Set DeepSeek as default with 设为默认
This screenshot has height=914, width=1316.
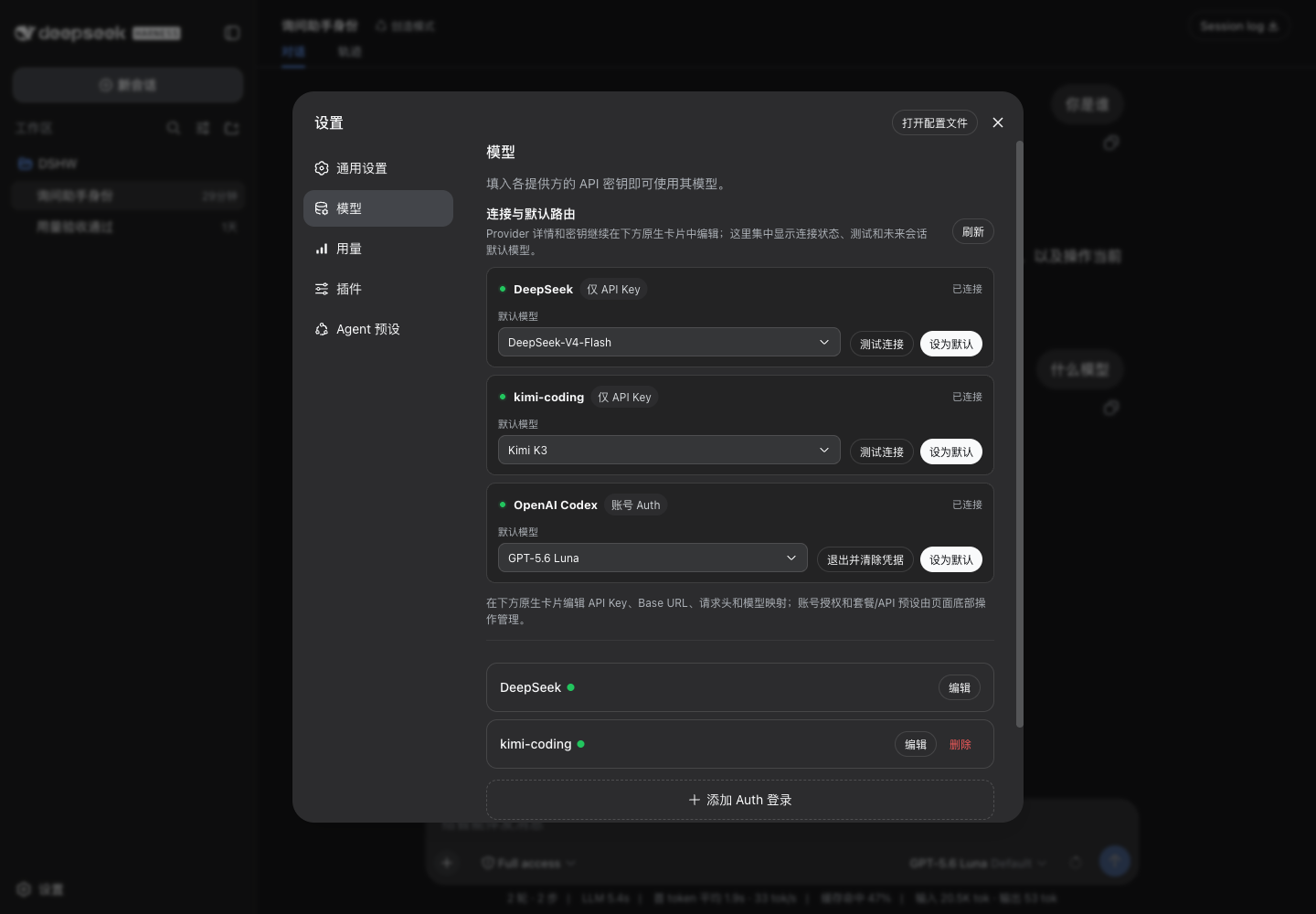click(951, 344)
